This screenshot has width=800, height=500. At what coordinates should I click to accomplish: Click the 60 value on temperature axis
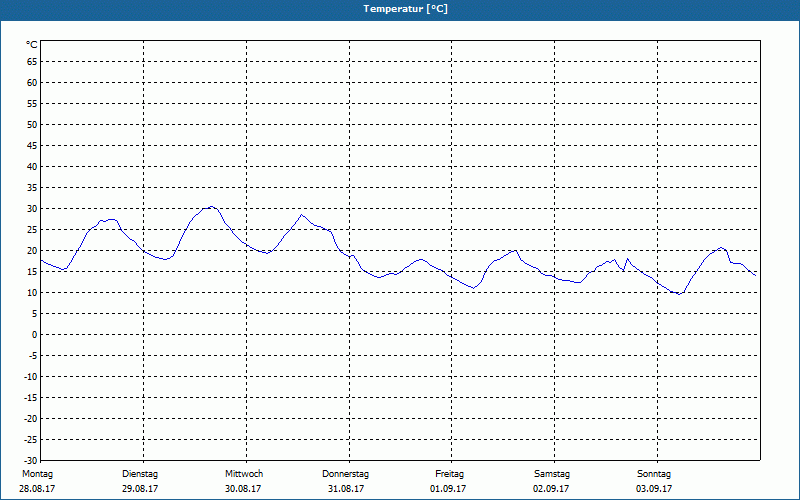[32, 83]
